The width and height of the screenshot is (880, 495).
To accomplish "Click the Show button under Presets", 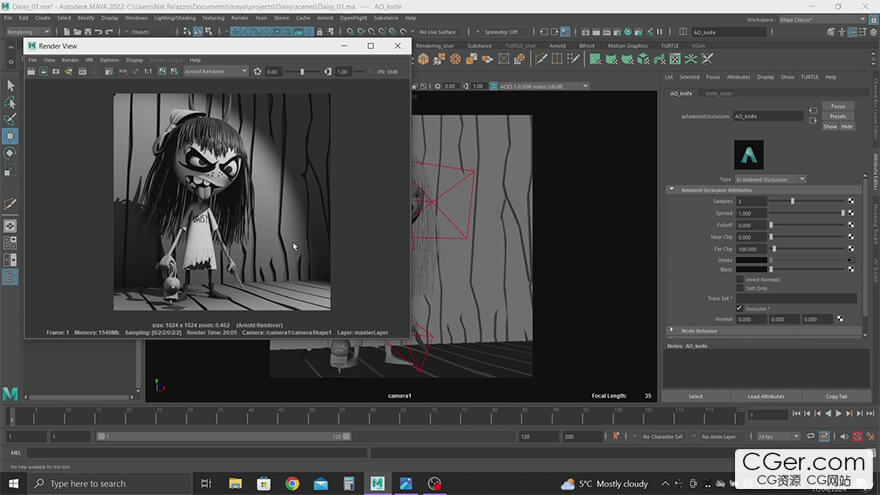I will pyautogui.click(x=830, y=126).
